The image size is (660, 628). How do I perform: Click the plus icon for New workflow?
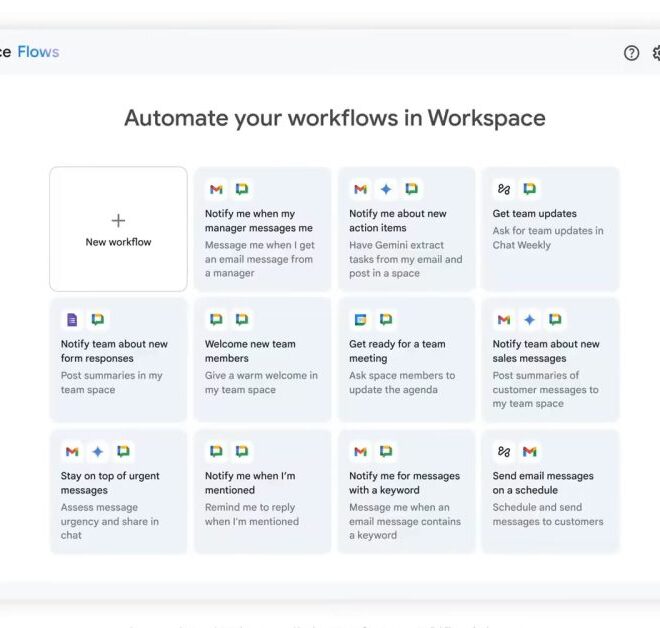coord(118,221)
